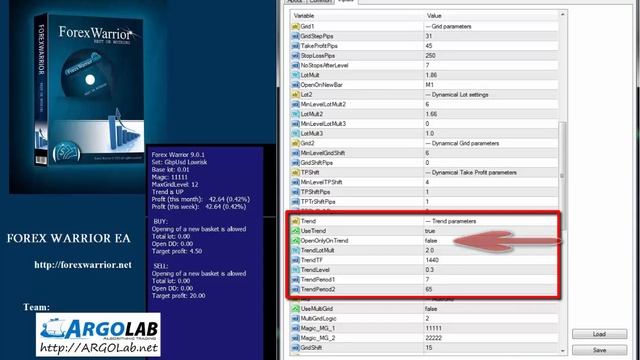This screenshot has height=360, width=640.
Task: Click the UseTrend boolean icon
Action: click(295, 231)
